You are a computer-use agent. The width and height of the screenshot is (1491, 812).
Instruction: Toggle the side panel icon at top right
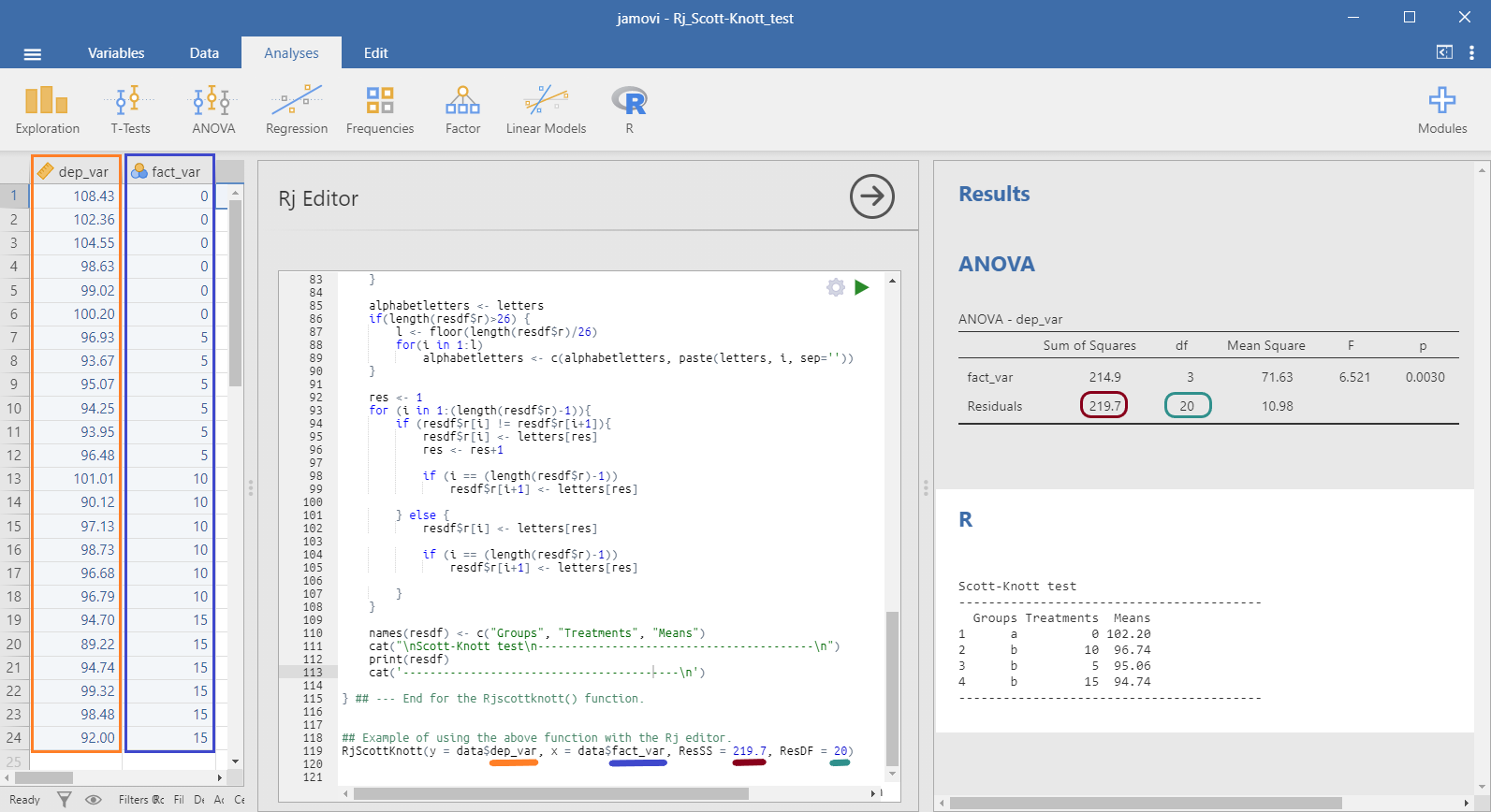1444,52
